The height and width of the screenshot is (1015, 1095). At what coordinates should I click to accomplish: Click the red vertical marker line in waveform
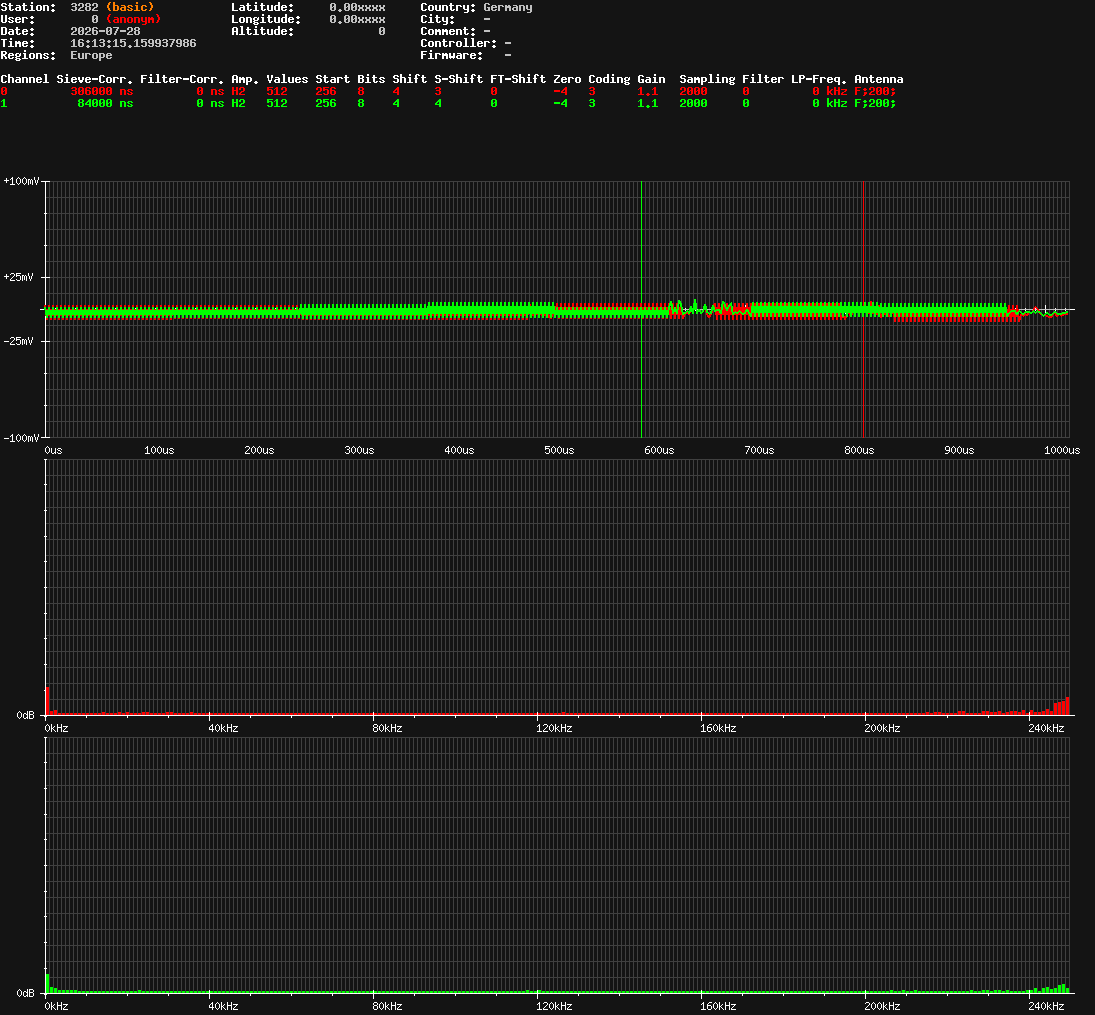pyautogui.click(x=863, y=309)
